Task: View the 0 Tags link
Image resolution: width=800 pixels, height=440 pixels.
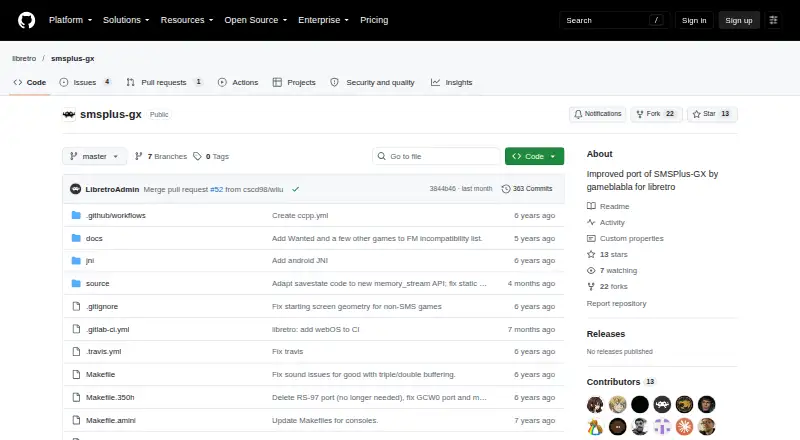Action: coord(211,156)
